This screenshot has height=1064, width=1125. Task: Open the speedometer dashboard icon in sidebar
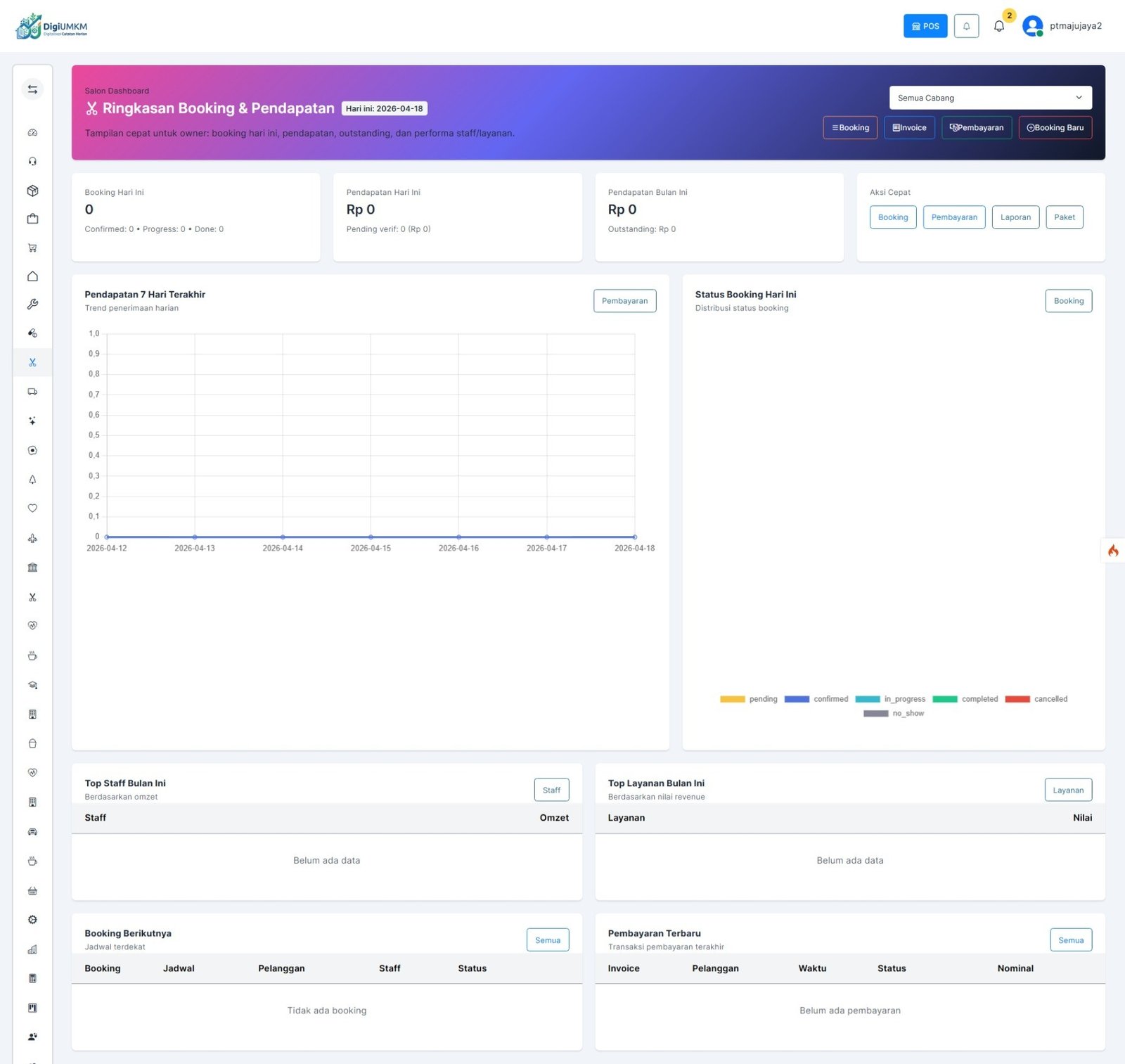click(x=32, y=133)
